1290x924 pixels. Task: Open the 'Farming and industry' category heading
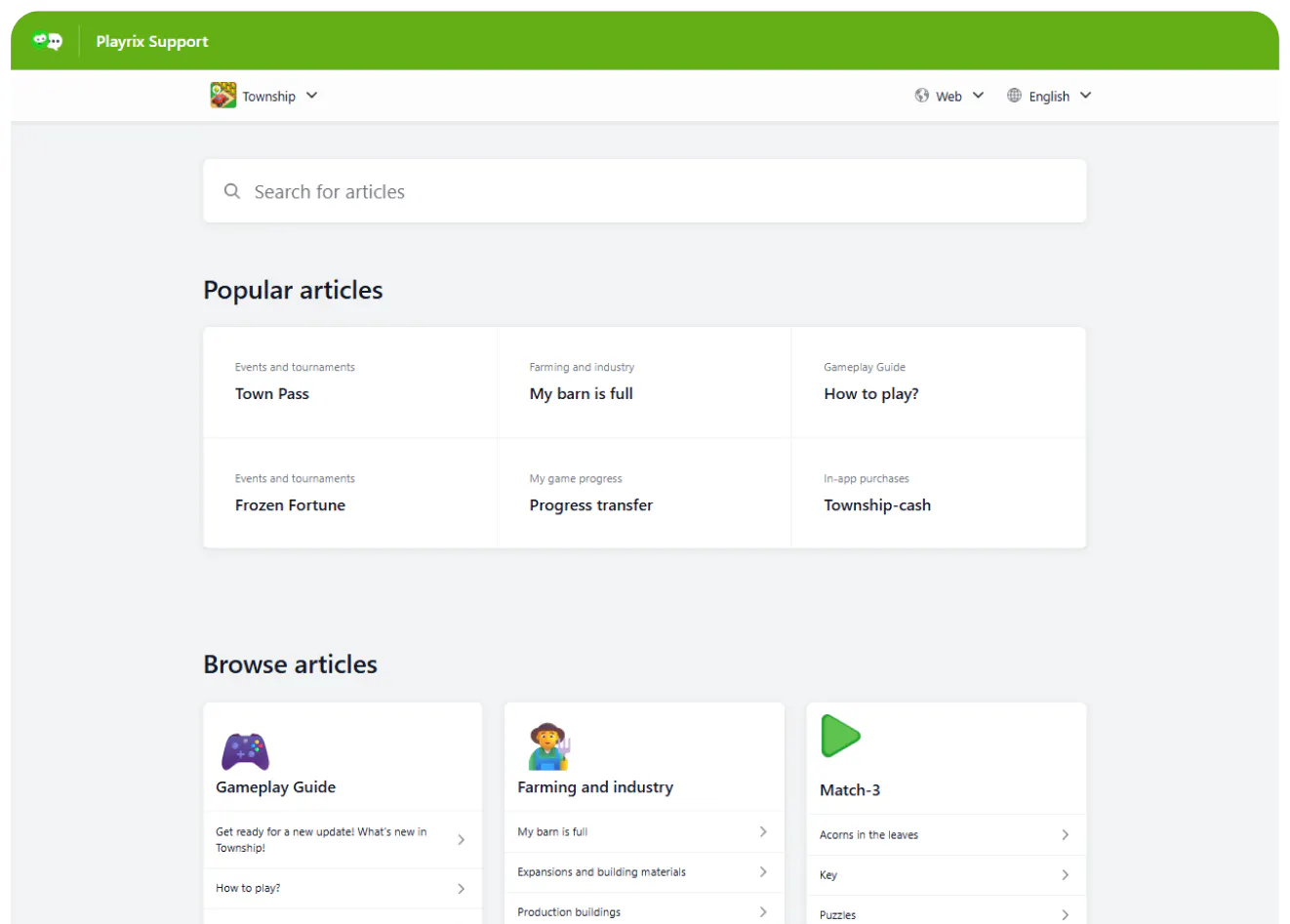595,787
